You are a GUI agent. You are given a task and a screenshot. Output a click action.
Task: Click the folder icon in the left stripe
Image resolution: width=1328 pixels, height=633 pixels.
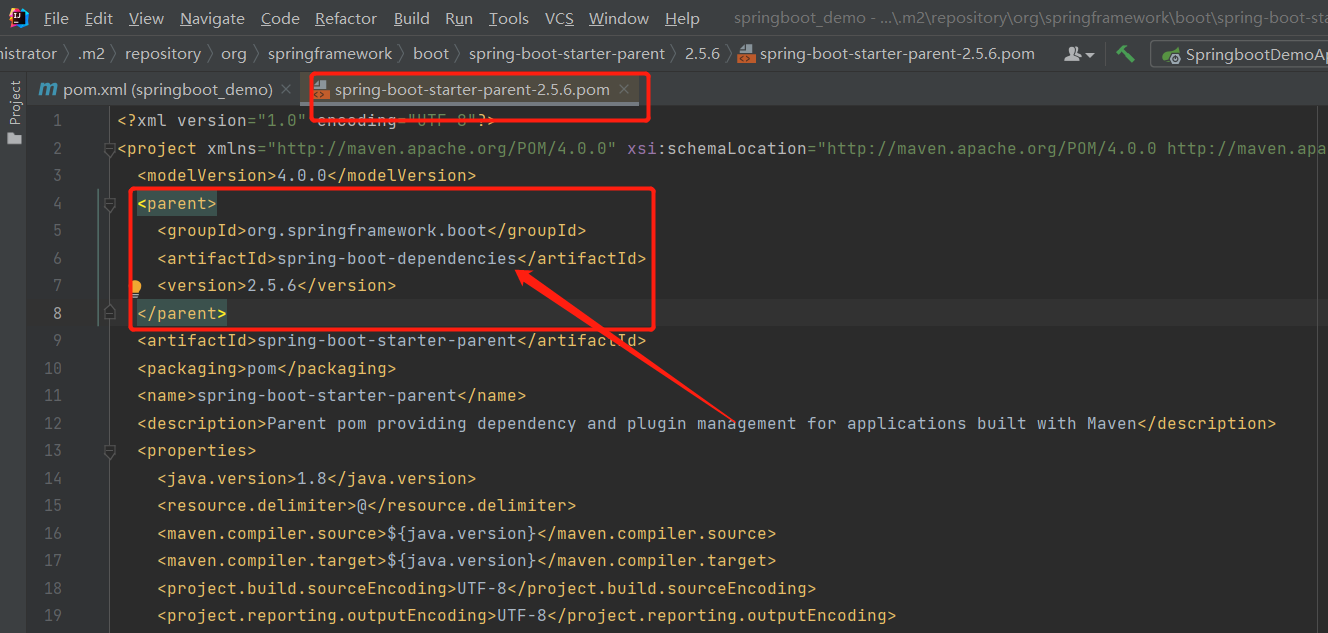tap(14, 138)
